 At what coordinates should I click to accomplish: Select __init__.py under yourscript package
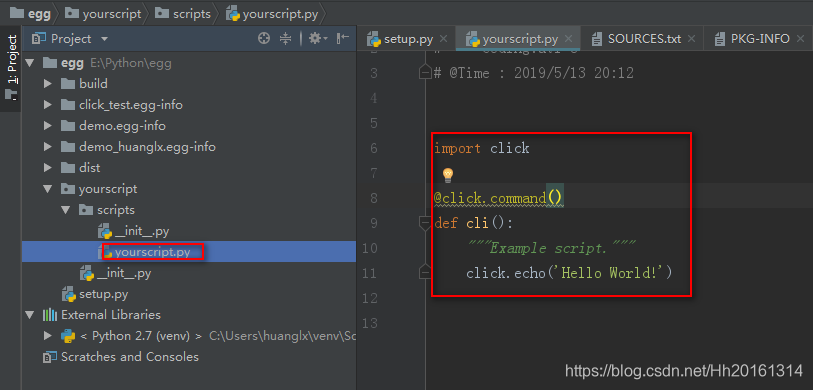tap(124, 273)
